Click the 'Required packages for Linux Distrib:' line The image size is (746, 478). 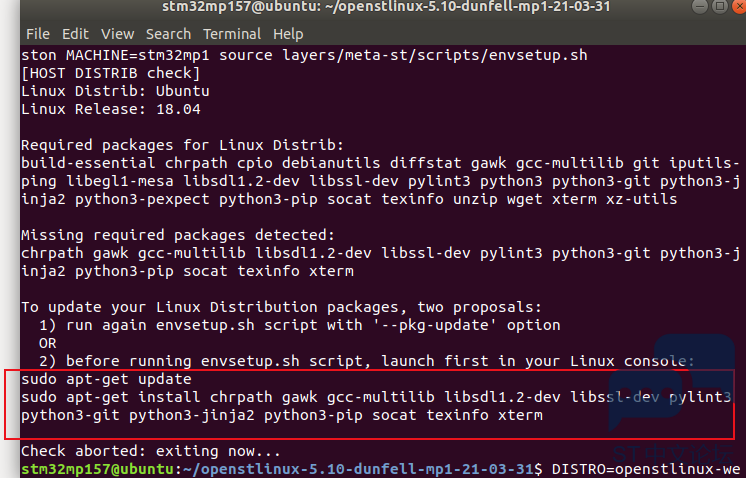pyautogui.click(x=182, y=145)
